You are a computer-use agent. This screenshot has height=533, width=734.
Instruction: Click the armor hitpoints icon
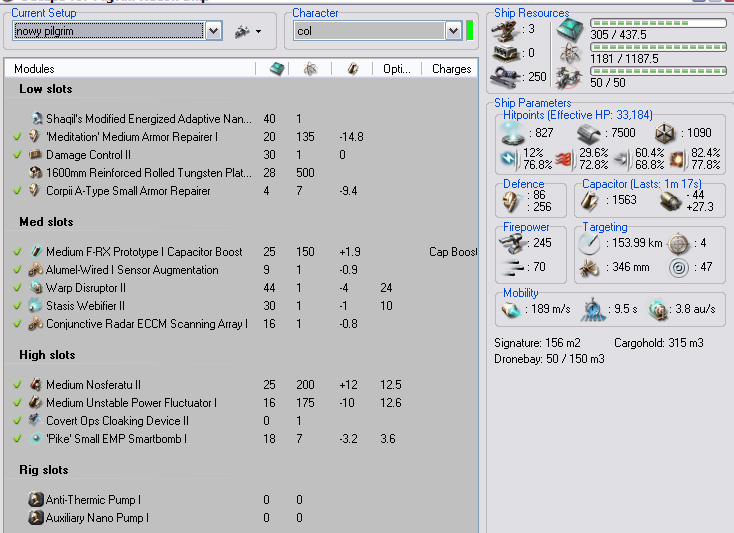pos(589,134)
